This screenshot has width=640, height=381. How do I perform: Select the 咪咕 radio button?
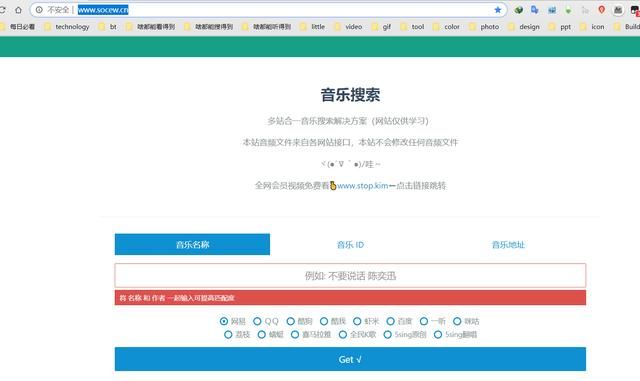[x=457, y=321]
